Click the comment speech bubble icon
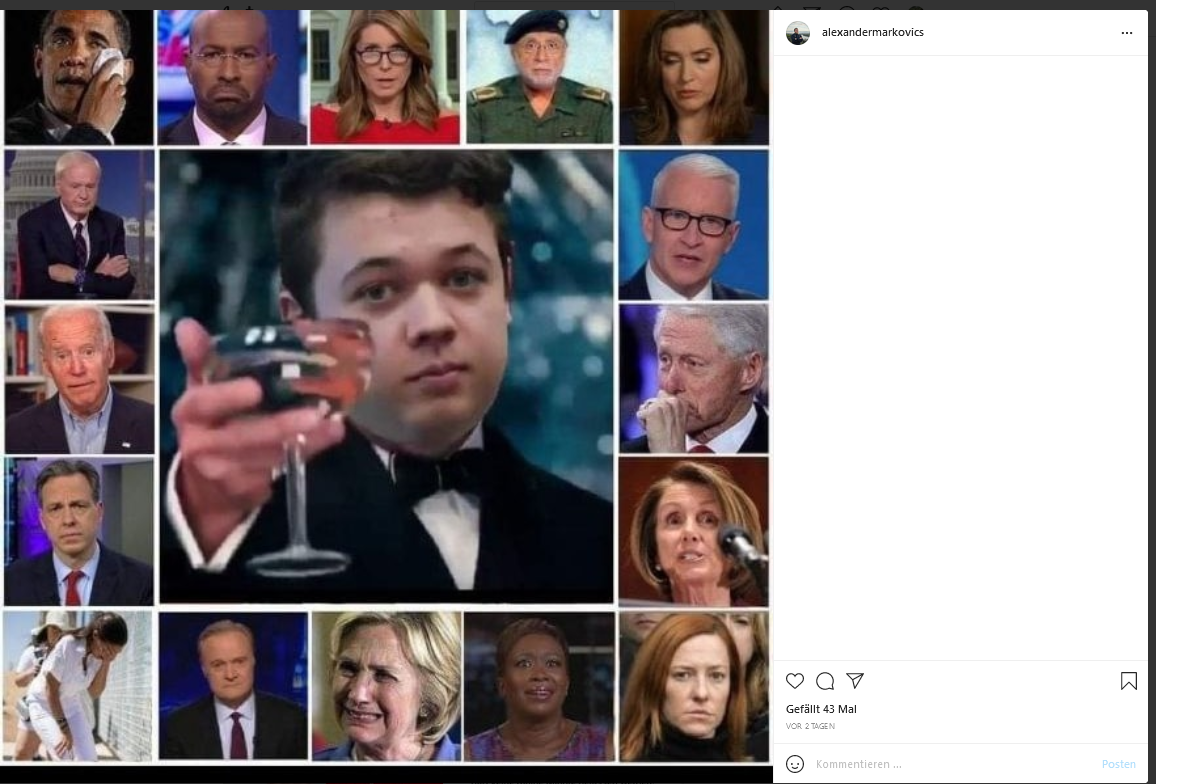 click(825, 681)
